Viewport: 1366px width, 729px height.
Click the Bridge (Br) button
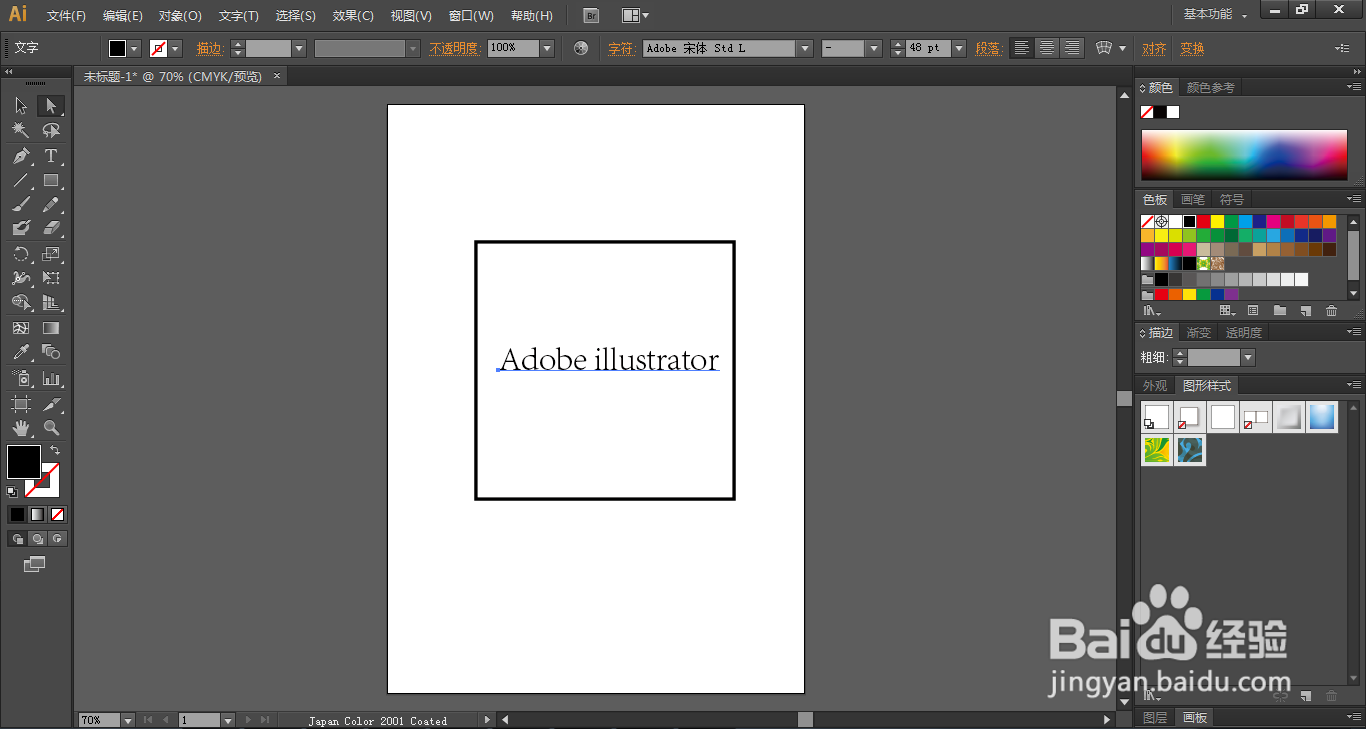point(591,16)
